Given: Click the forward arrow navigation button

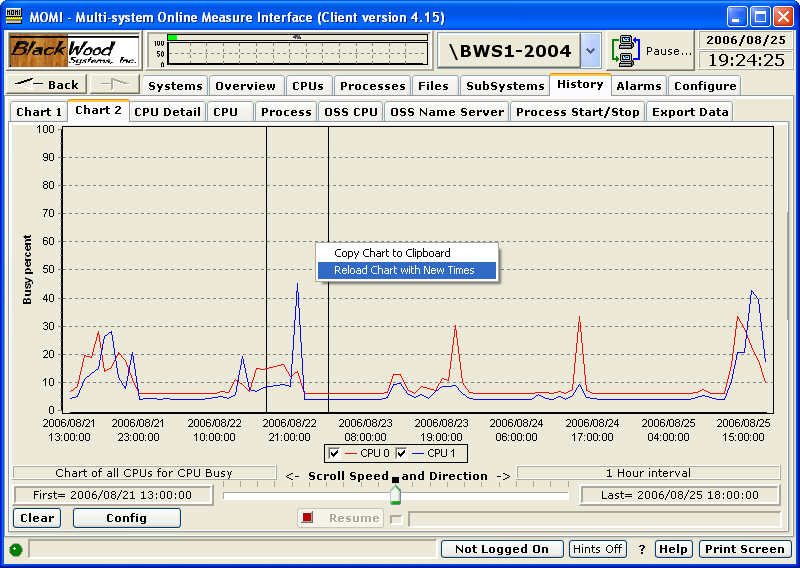Looking at the screenshot, I should pyautogui.click(x=115, y=84).
